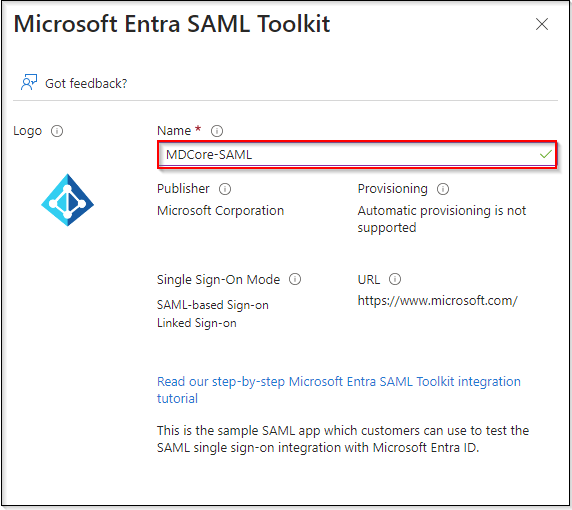
Task: Open the Got feedback? link
Action: coord(86,84)
